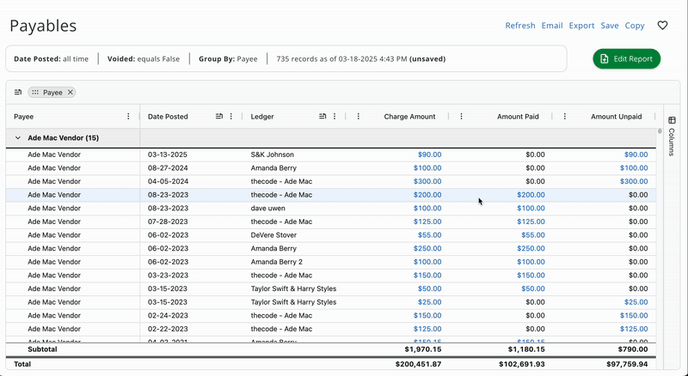Viewport: 688px width, 376px height.
Task: Open the Amount Paid column menu dots
Action: click(461, 116)
